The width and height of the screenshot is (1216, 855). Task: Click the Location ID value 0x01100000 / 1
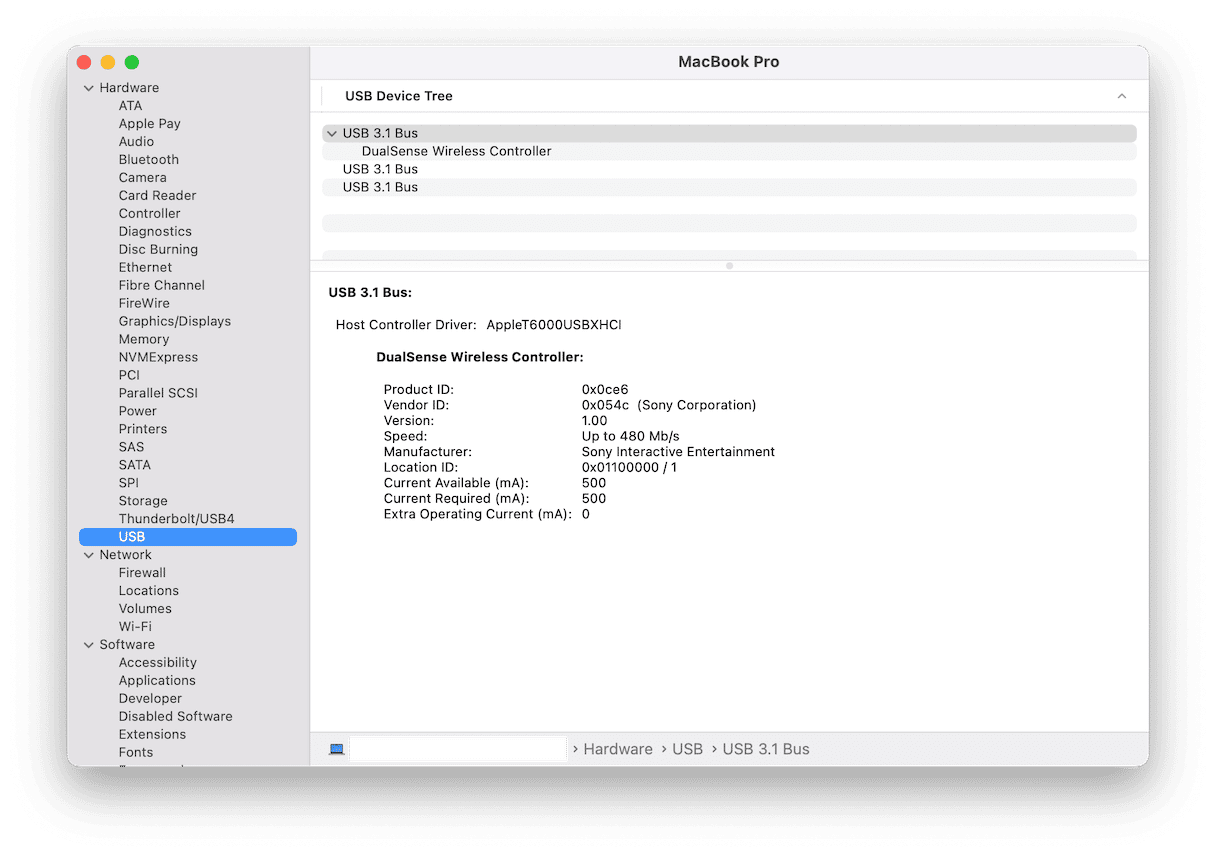(629, 468)
